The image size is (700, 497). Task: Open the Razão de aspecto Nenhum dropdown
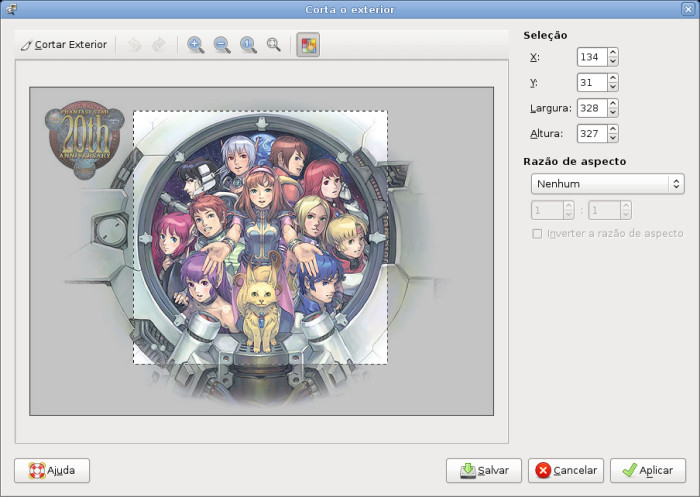click(x=608, y=184)
